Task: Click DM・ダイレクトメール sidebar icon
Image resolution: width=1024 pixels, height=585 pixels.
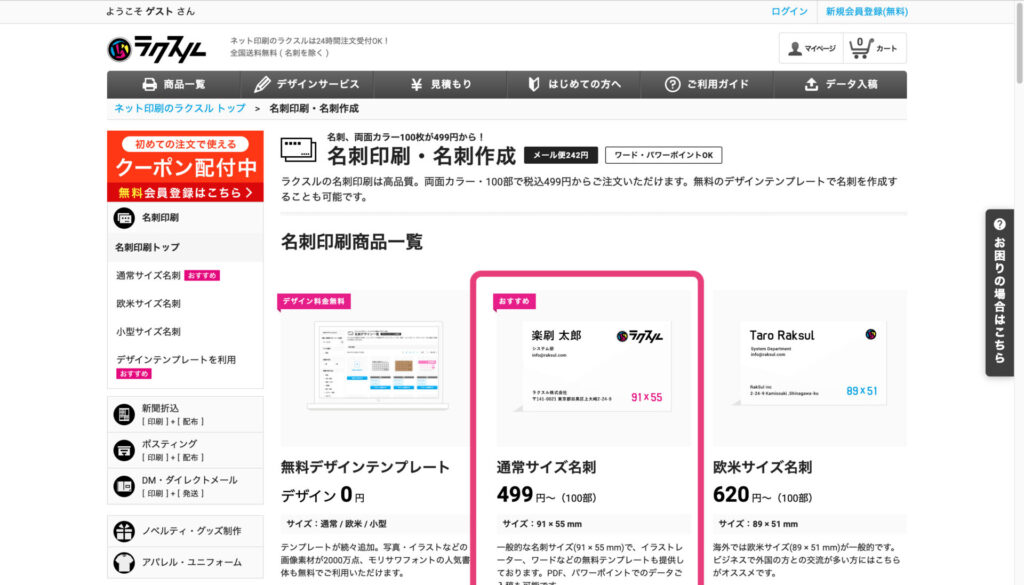Action: pyautogui.click(x=124, y=486)
